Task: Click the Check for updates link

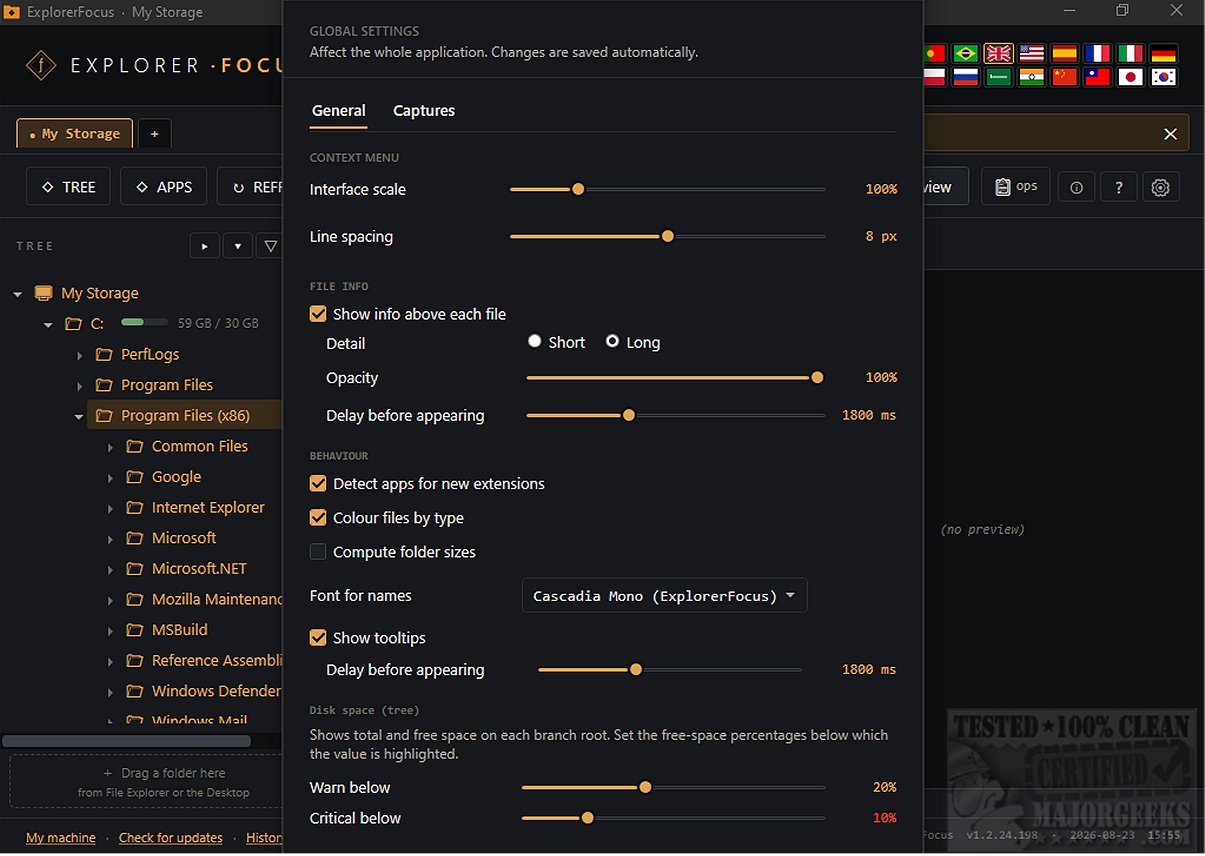Action: (171, 838)
